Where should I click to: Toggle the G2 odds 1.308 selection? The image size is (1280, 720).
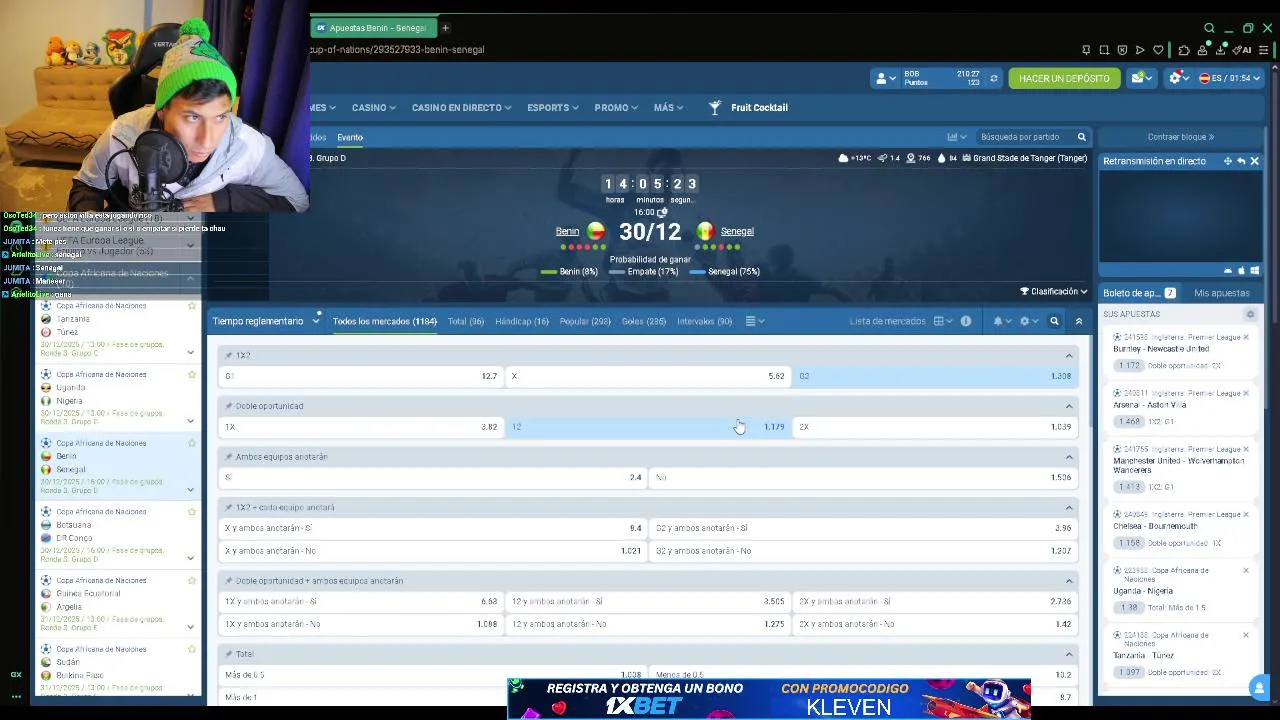click(x=935, y=376)
